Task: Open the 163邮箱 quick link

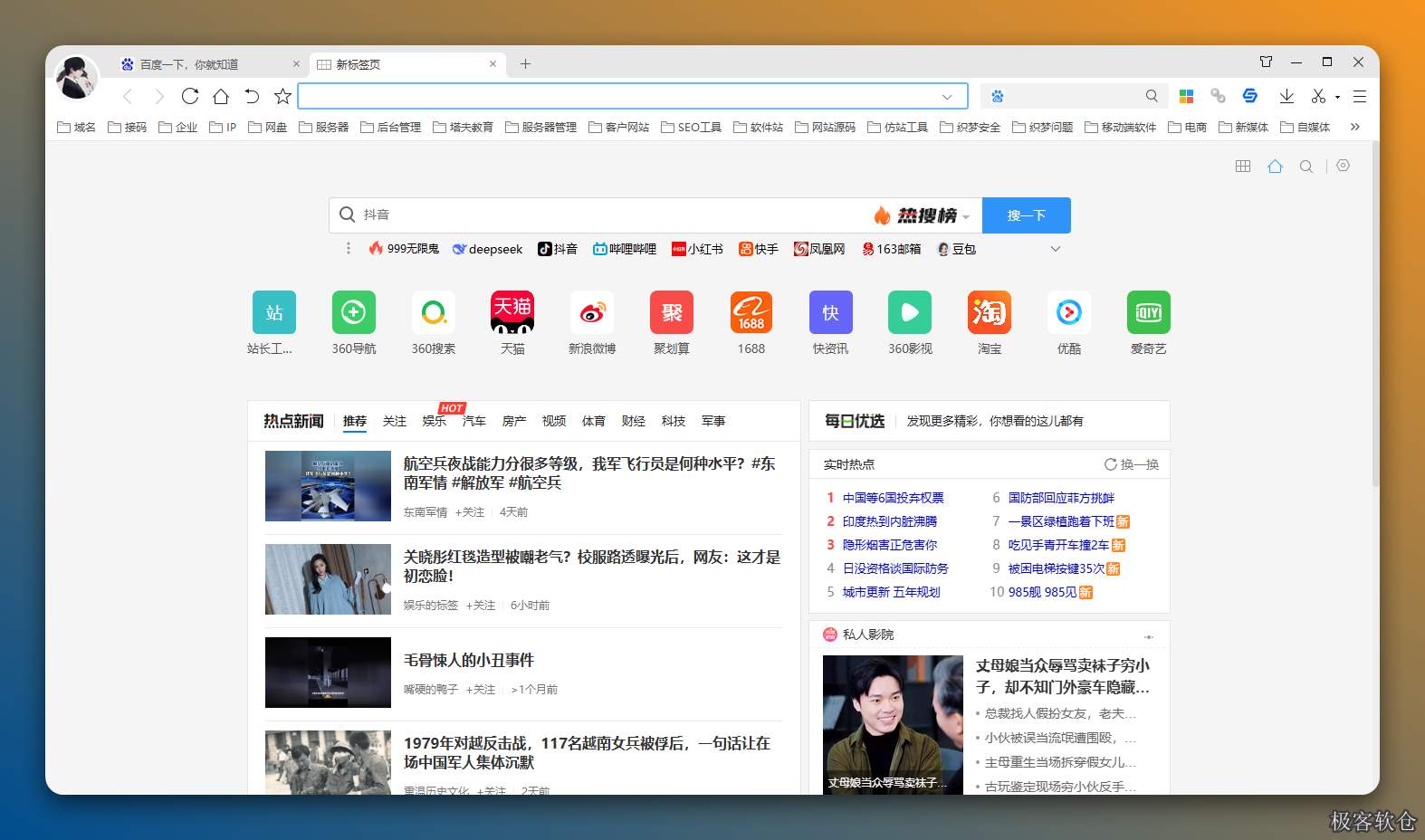Action: point(892,249)
